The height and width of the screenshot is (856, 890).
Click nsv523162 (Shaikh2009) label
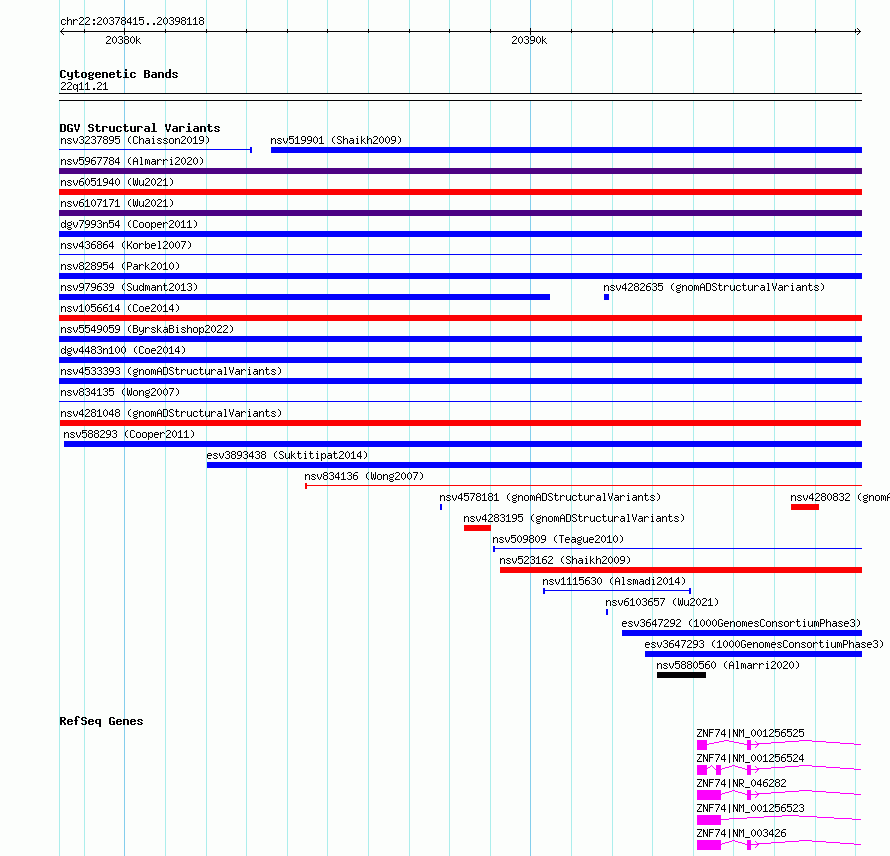tap(565, 560)
